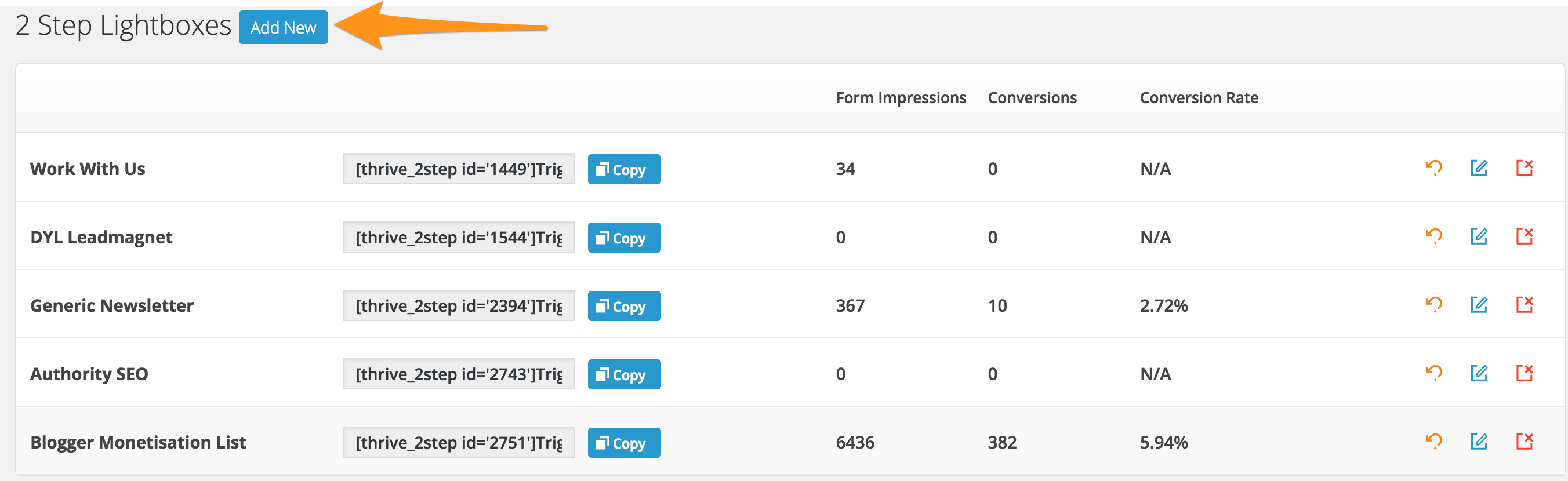Open the Generic Newsletter lightbox name
The image size is (1568, 481).
coord(112,305)
